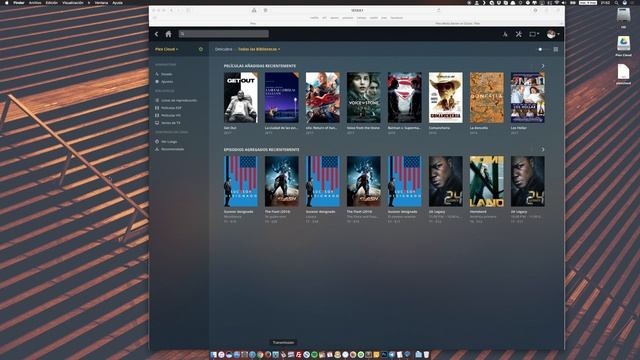640x360 pixels.
Task: Open the Visualización menu
Action: pos(73,2)
